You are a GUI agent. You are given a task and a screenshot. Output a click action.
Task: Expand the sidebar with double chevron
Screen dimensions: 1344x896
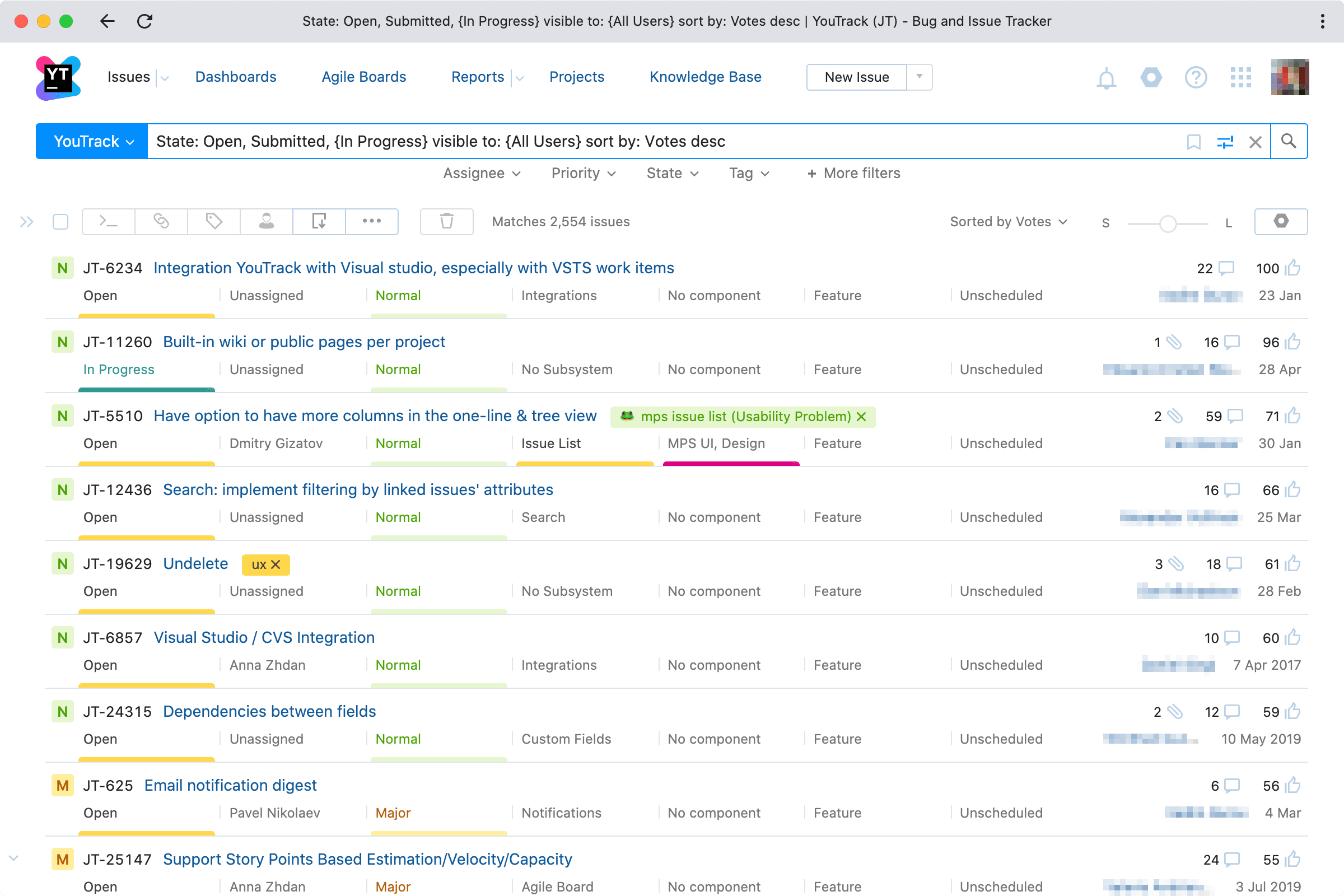pyautogui.click(x=26, y=222)
